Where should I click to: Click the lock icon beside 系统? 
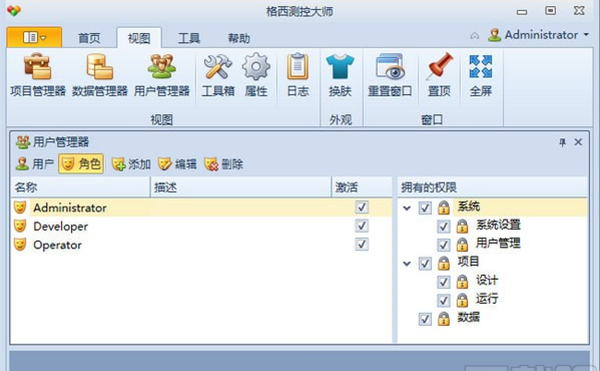(443, 207)
